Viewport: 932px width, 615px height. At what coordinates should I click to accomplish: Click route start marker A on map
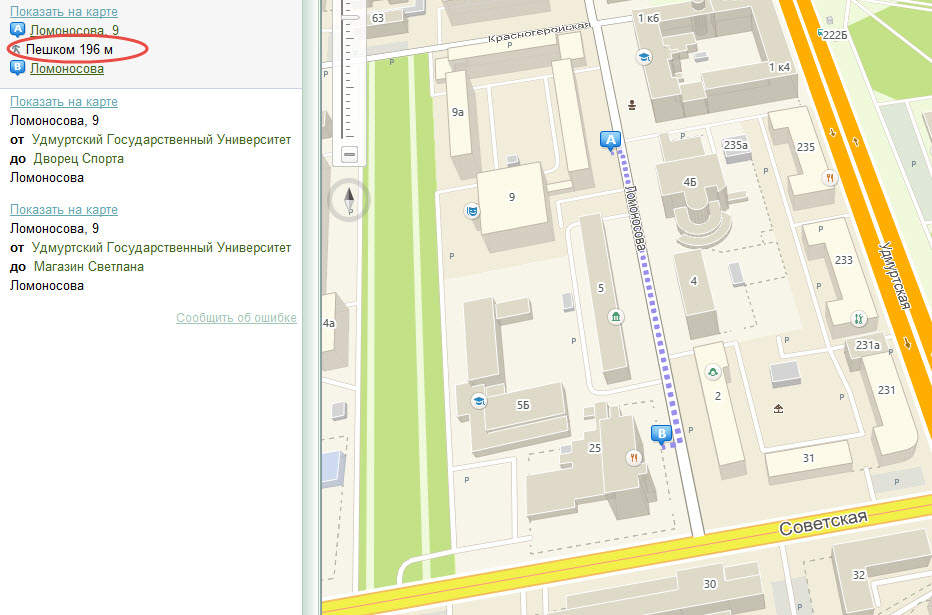(x=610, y=140)
